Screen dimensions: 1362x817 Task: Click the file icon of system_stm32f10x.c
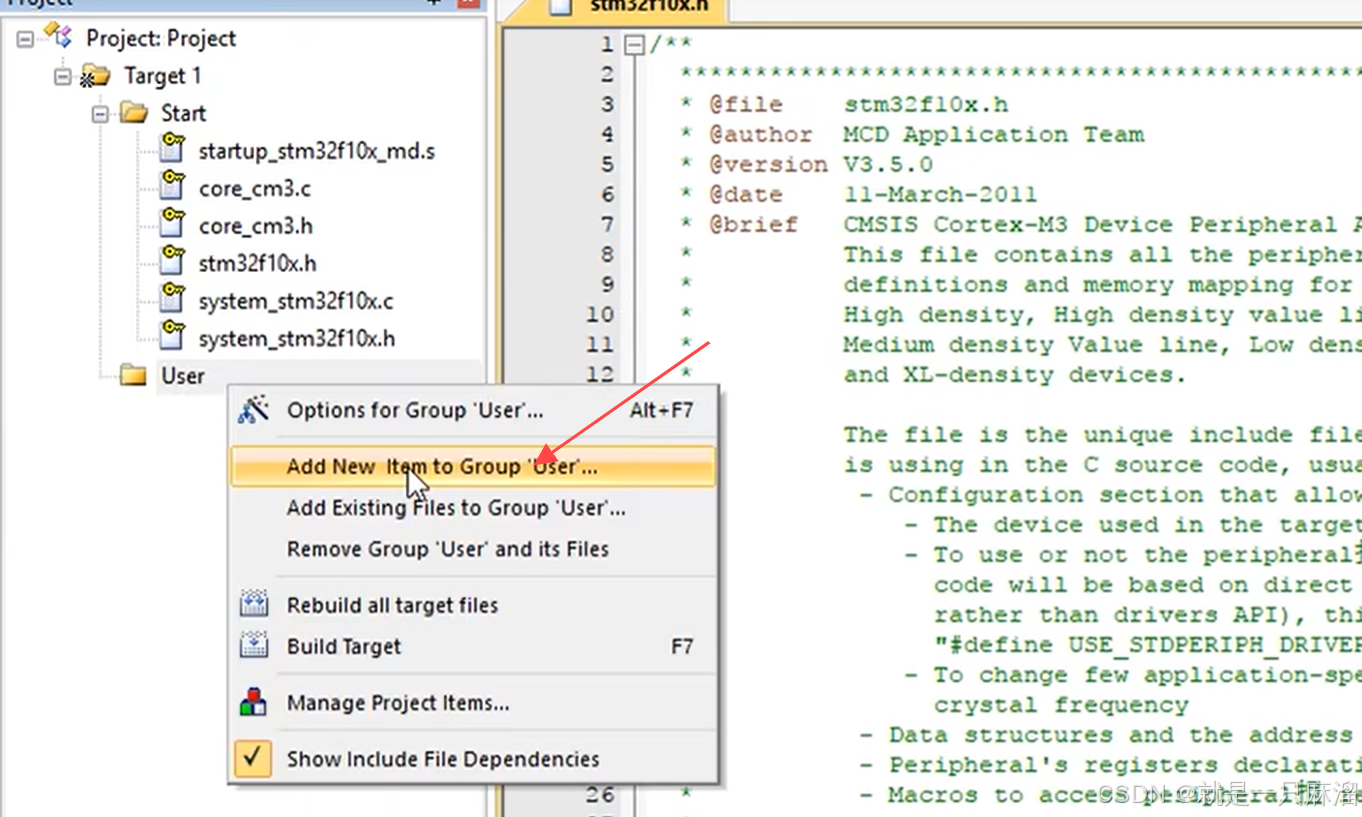pyautogui.click(x=172, y=299)
